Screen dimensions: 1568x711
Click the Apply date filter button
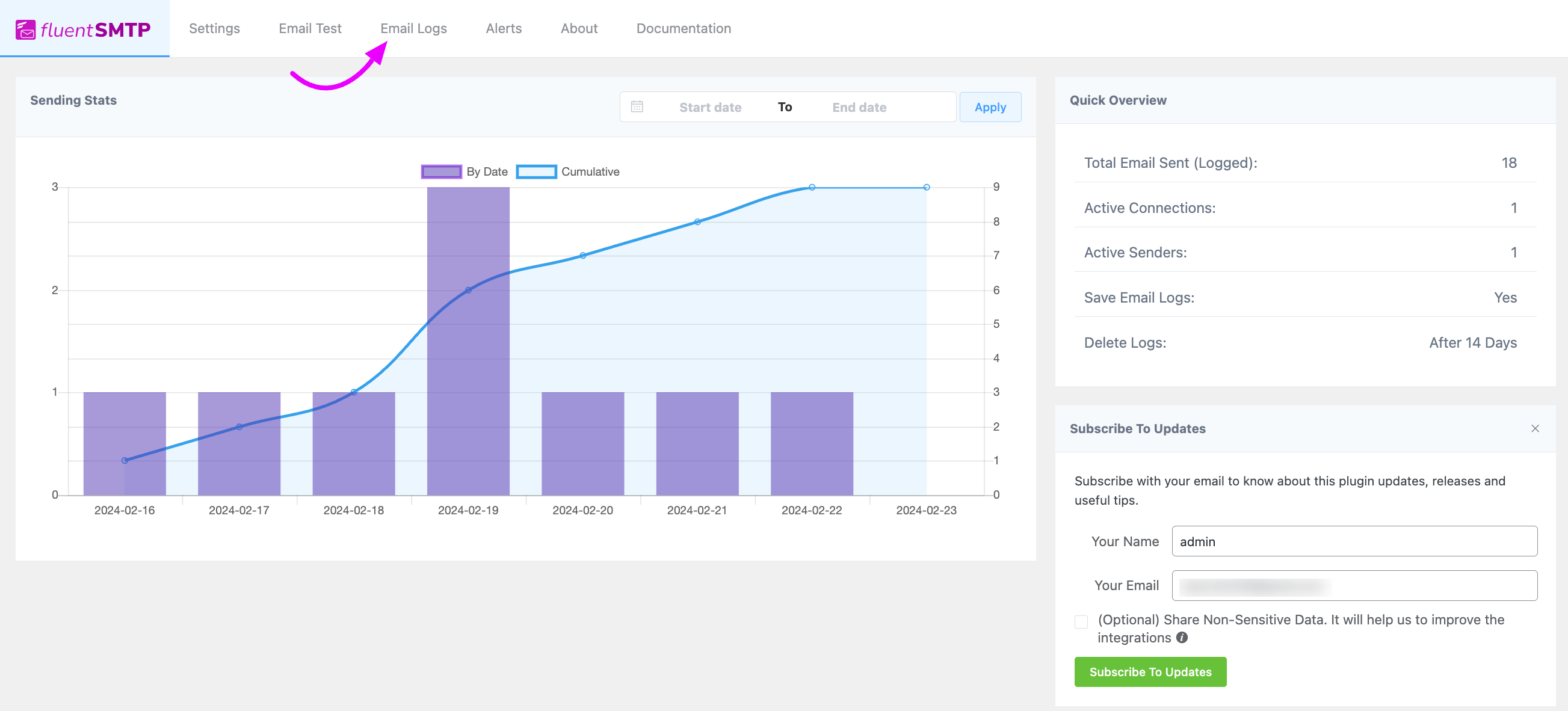(990, 107)
